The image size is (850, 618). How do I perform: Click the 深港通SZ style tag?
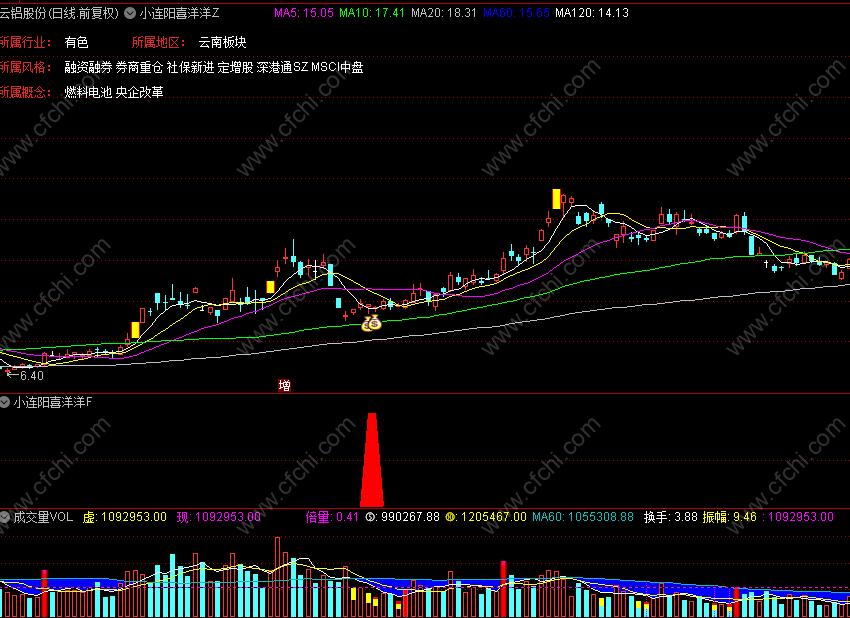[x=282, y=67]
